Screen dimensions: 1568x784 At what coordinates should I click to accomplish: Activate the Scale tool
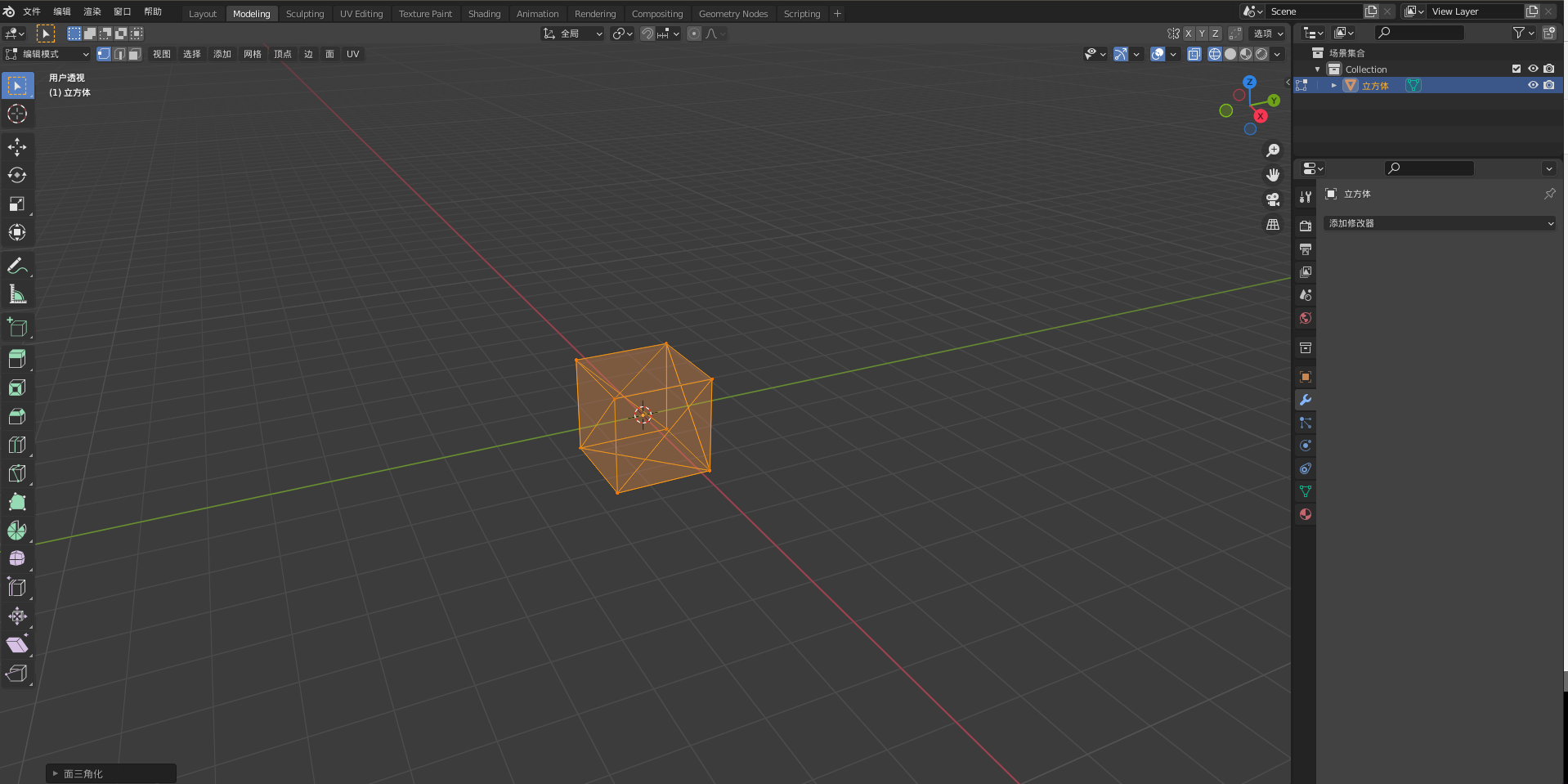(17, 204)
